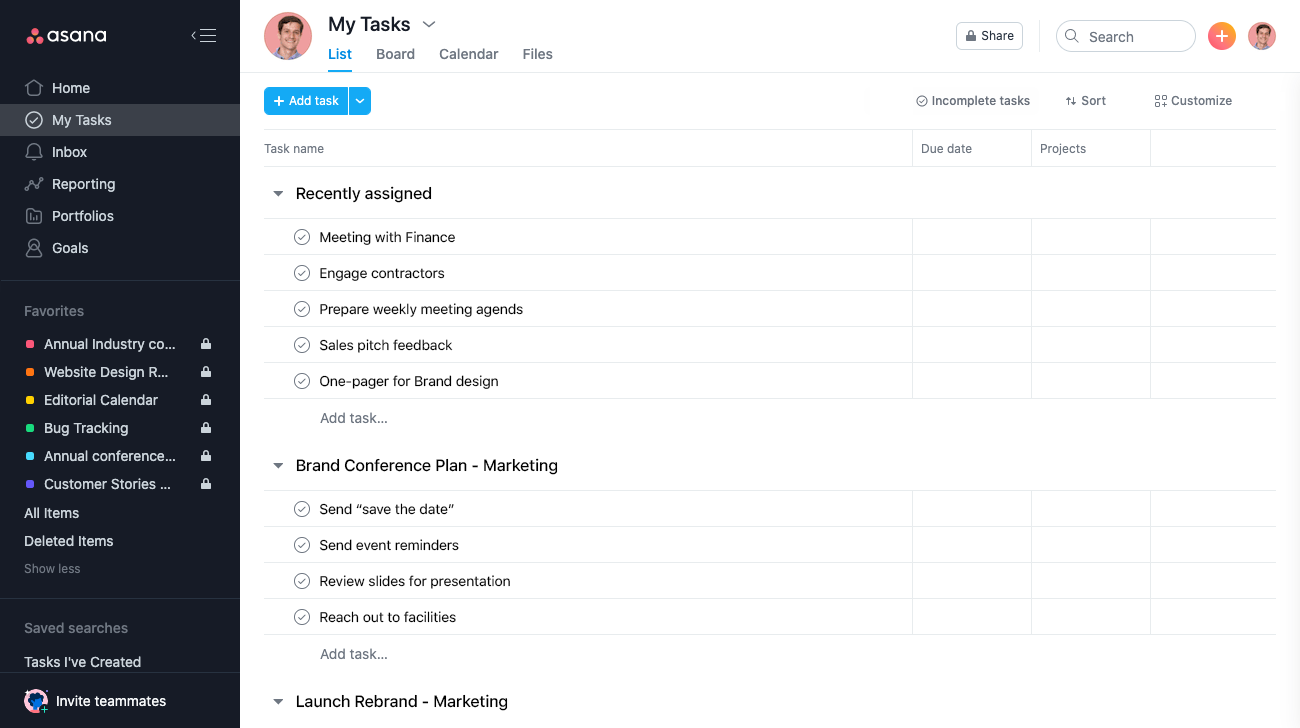Click Add task... under Recently assigned
The height and width of the screenshot is (728, 1300).
coord(354,418)
